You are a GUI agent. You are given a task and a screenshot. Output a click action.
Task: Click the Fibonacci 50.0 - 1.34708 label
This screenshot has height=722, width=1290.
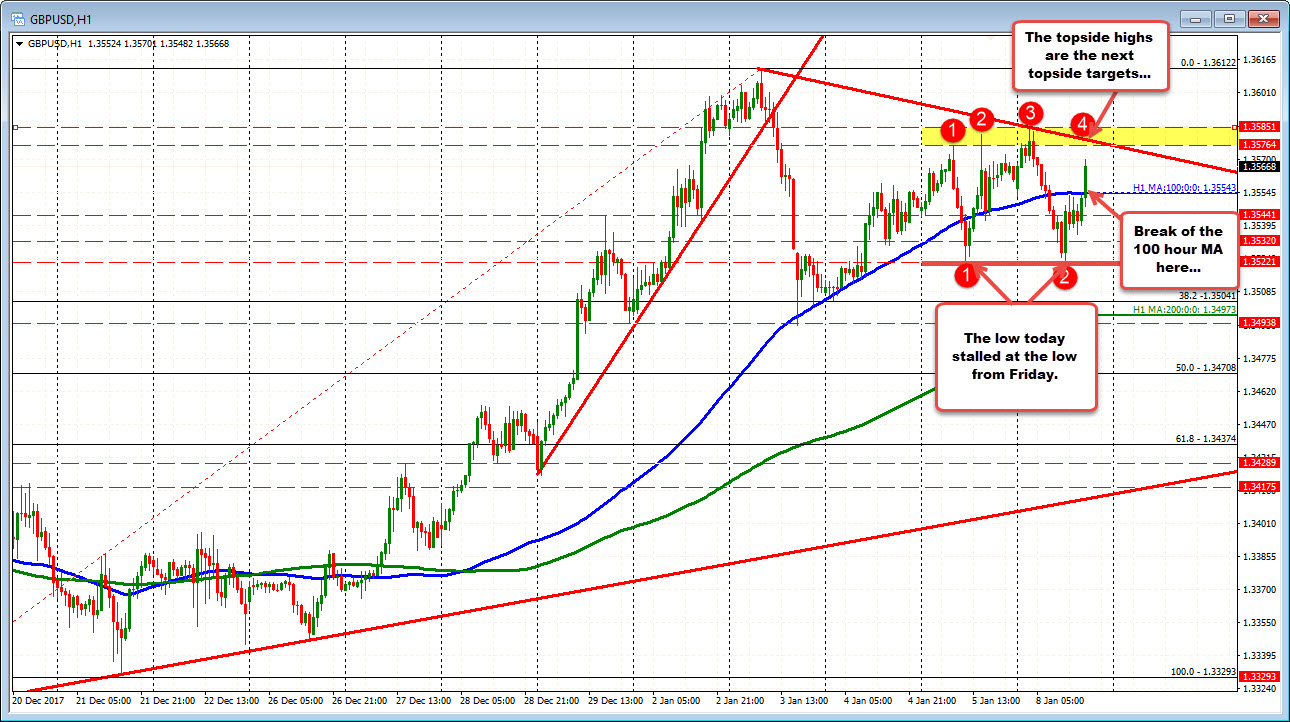[x=1206, y=368]
